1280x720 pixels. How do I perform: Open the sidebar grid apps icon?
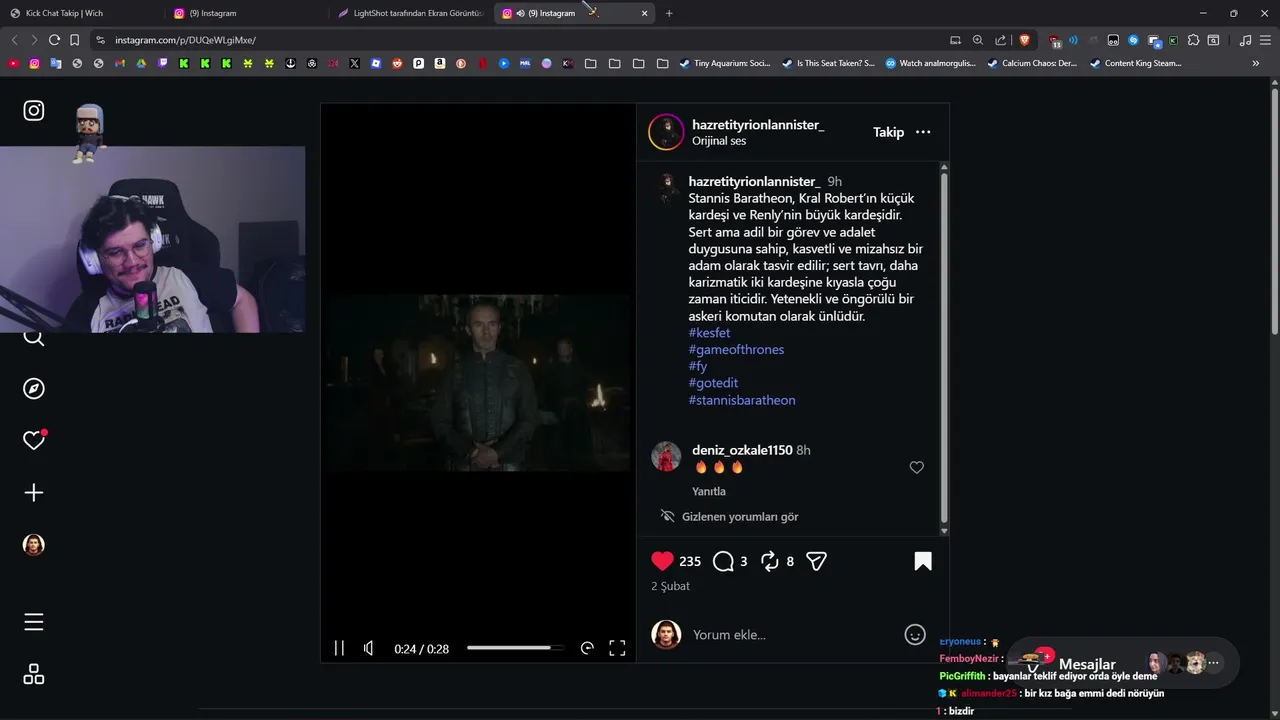(34, 674)
